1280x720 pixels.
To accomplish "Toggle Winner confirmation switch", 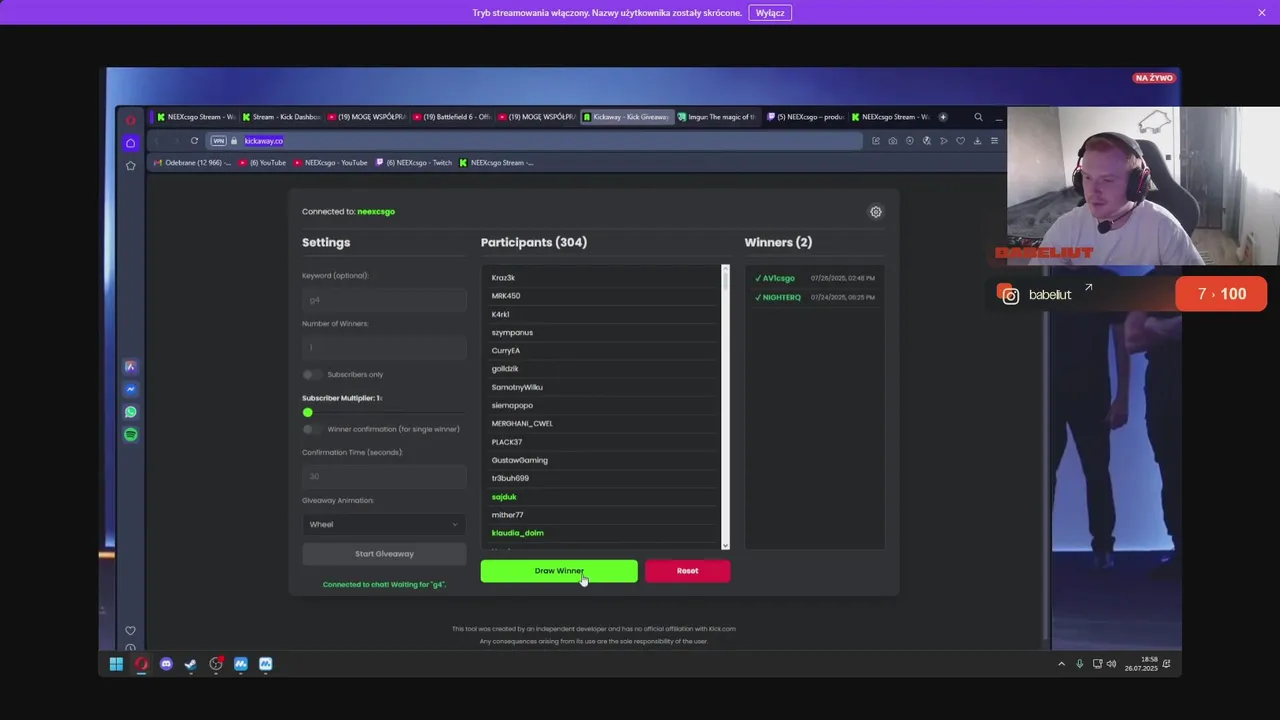I will pos(311,429).
